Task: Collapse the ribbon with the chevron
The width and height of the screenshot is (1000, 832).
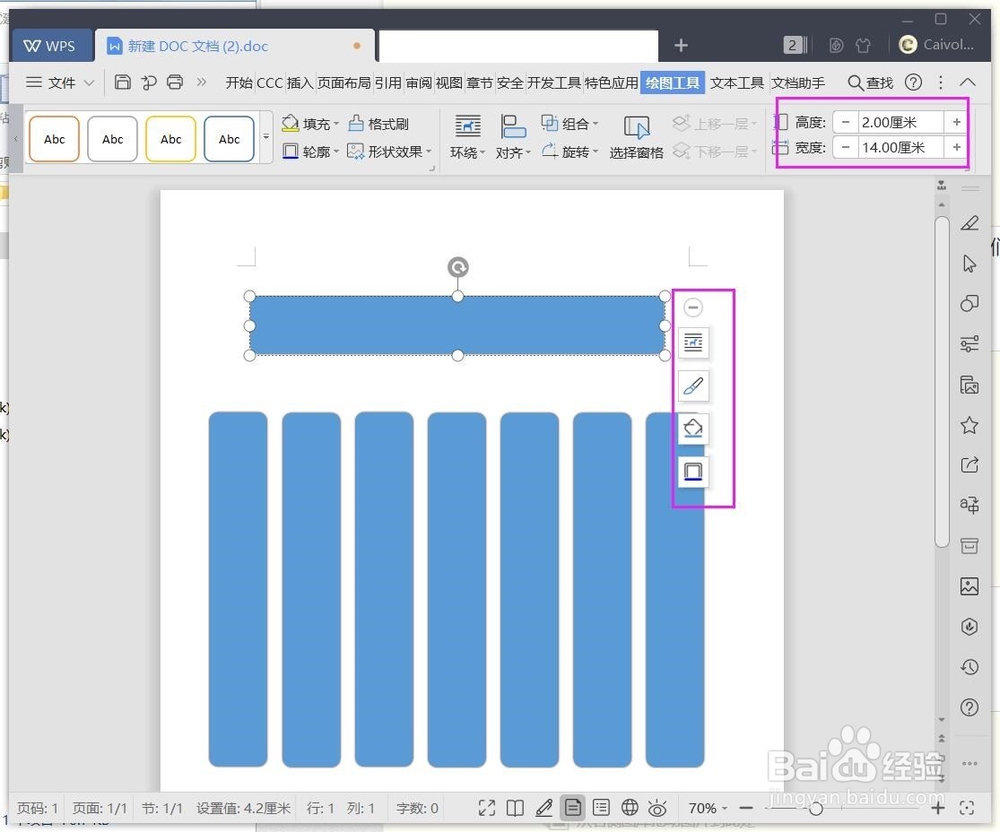Action: 967,82
